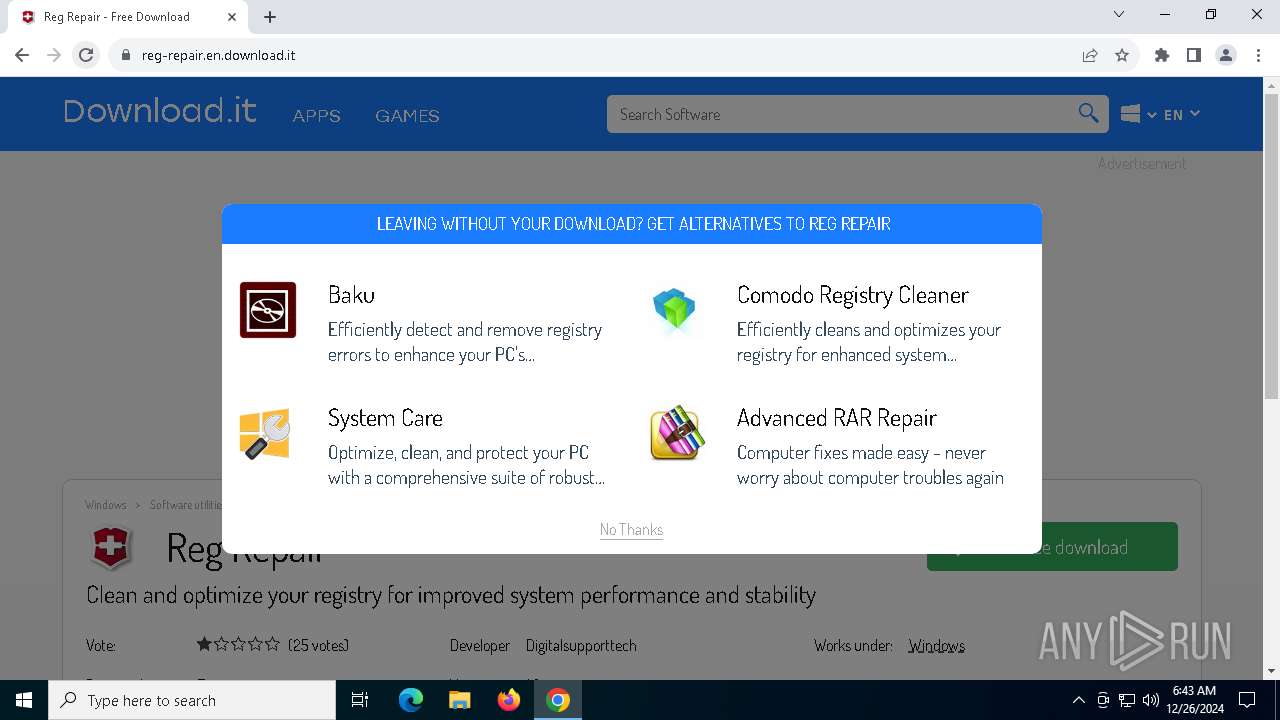Click the taskbar search box
Viewport: 1280px width, 720px height.
192,700
